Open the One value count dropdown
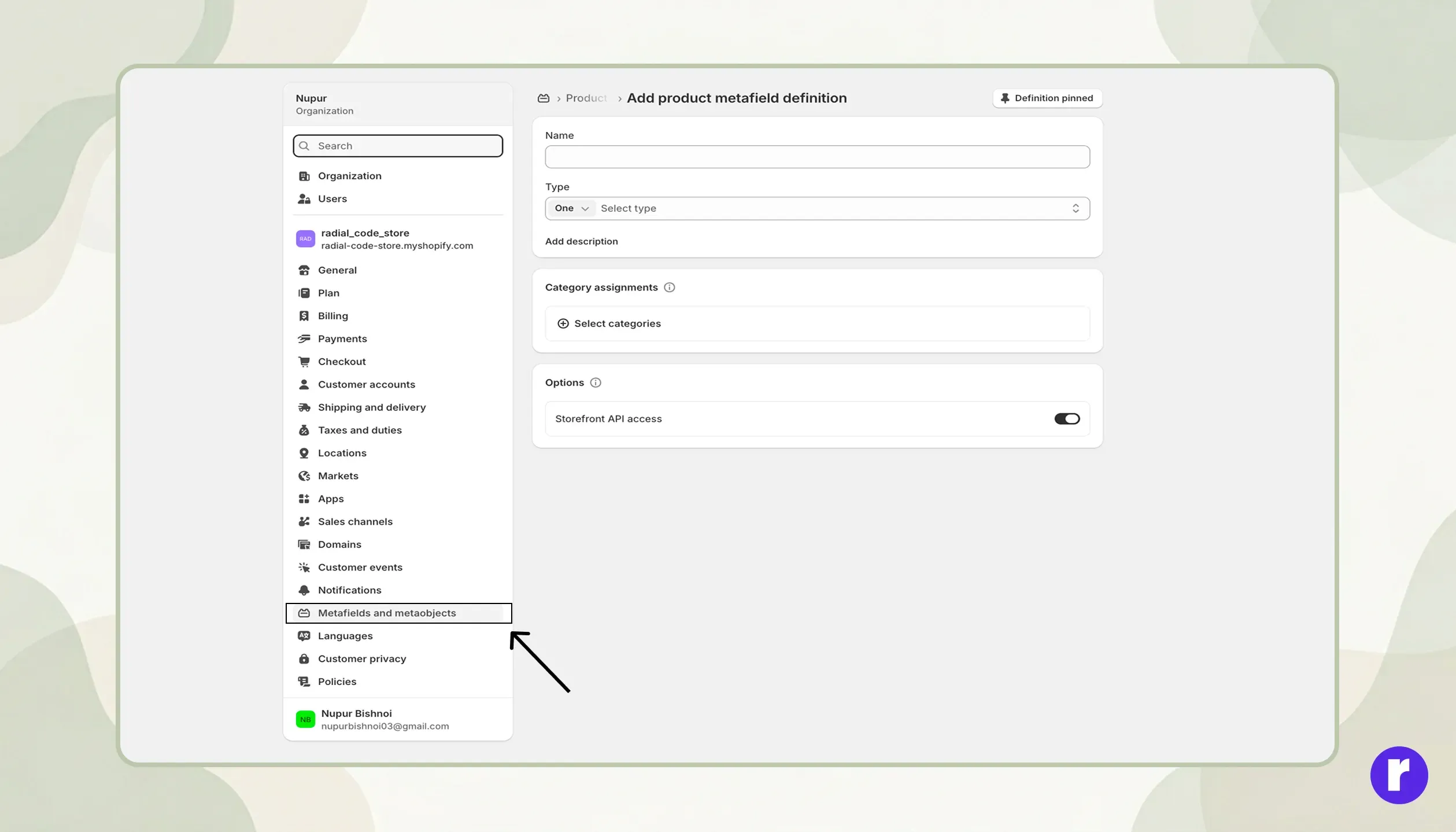 571,208
